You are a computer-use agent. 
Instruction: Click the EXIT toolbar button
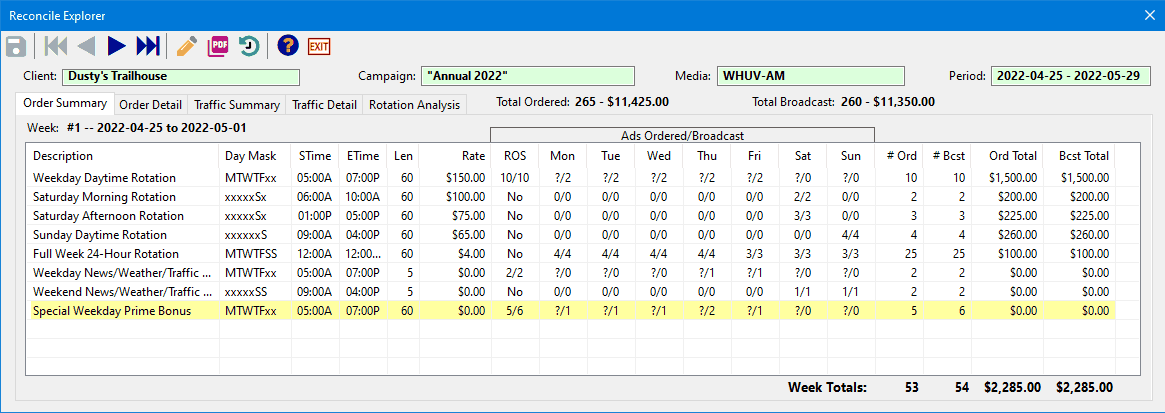click(319, 46)
